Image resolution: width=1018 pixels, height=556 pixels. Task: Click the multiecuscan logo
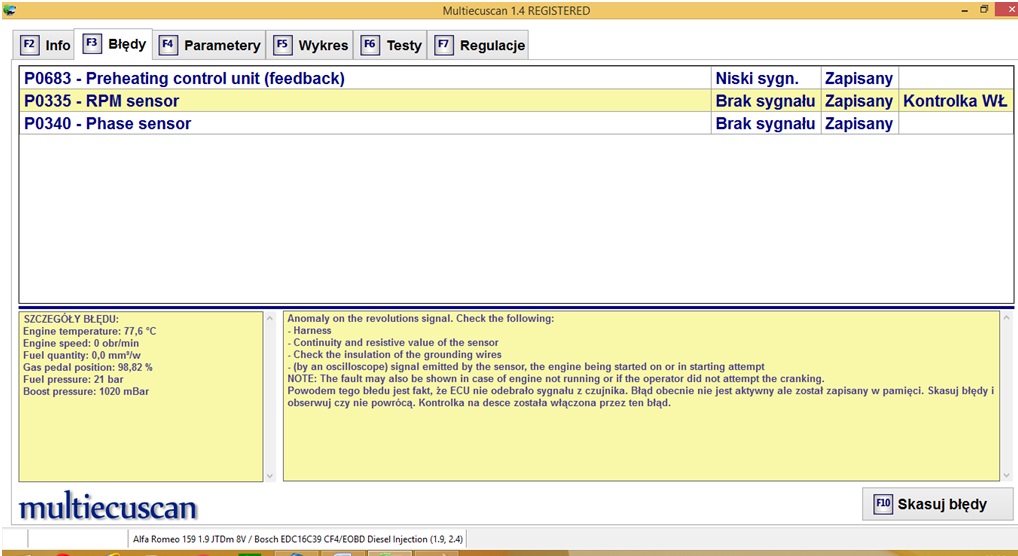(108, 507)
